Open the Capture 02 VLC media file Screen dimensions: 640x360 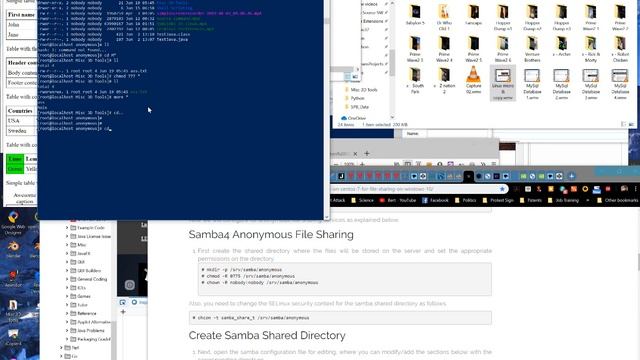(x=473, y=80)
